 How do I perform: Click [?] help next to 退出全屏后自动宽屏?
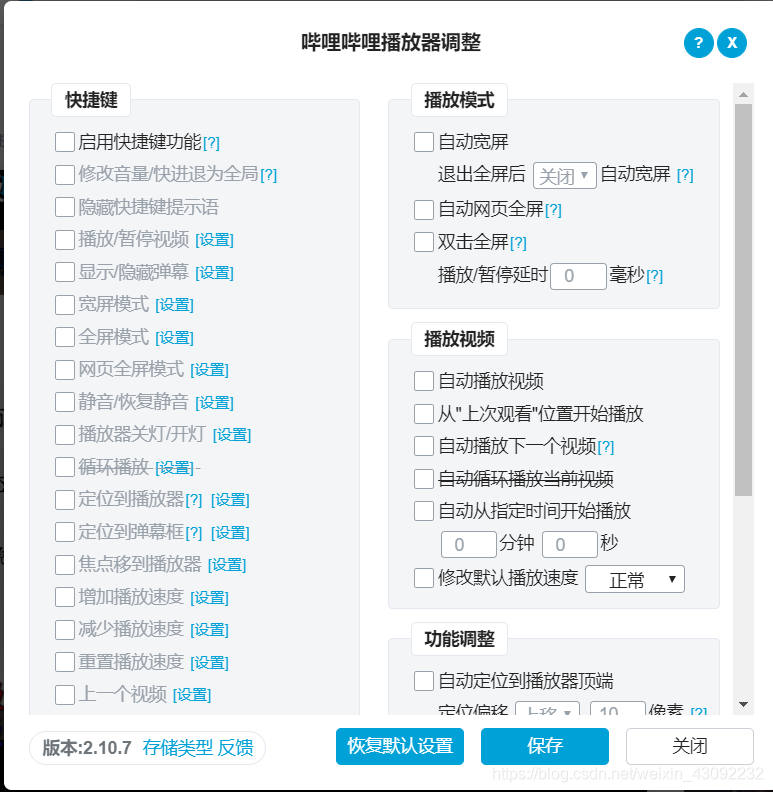point(685,175)
